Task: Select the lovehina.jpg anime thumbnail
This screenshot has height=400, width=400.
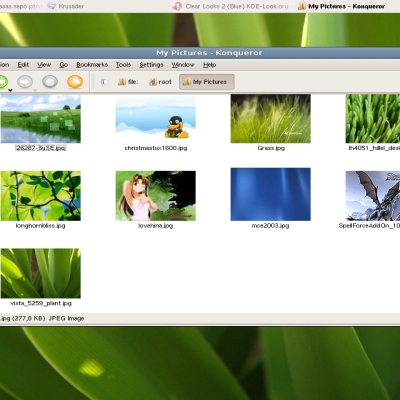Action: click(x=156, y=196)
